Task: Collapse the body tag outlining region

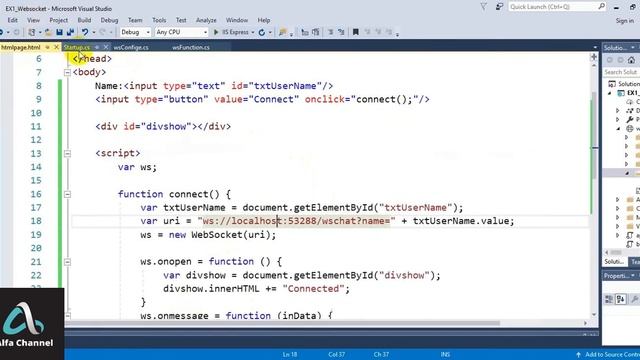Action: [67, 73]
